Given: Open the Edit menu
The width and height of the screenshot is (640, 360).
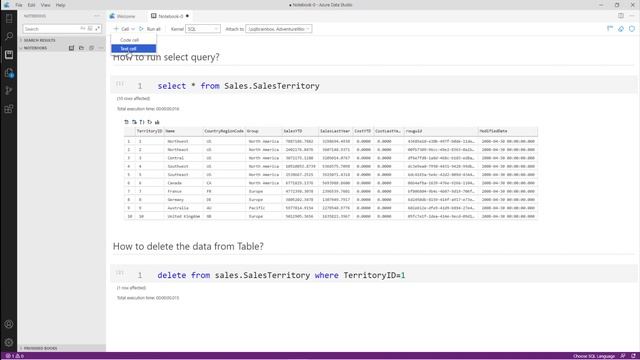Looking at the screenshot, I should (x=31, y=5).
